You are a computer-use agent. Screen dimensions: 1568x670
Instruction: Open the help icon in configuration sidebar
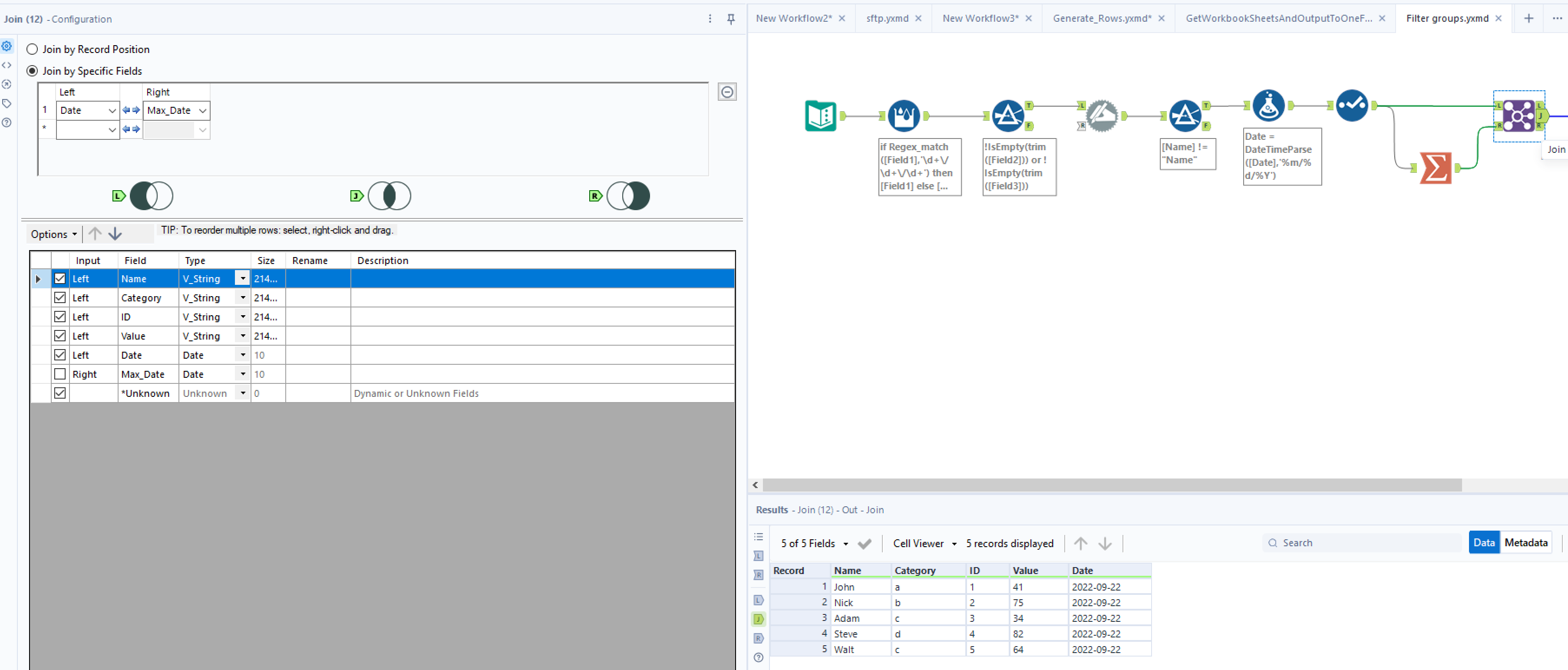pos(7,123)
